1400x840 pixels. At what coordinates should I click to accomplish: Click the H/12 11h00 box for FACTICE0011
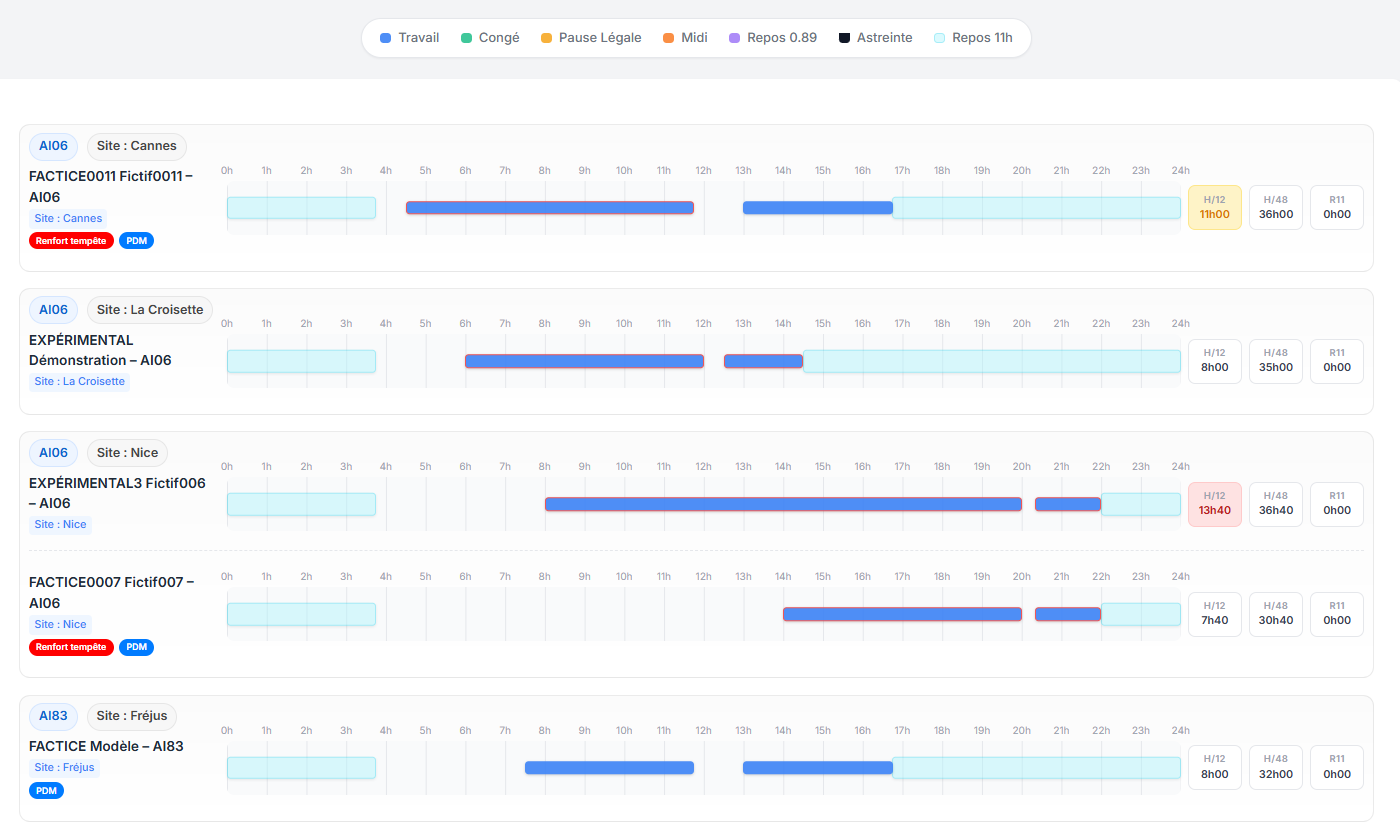pos(1215,208)
